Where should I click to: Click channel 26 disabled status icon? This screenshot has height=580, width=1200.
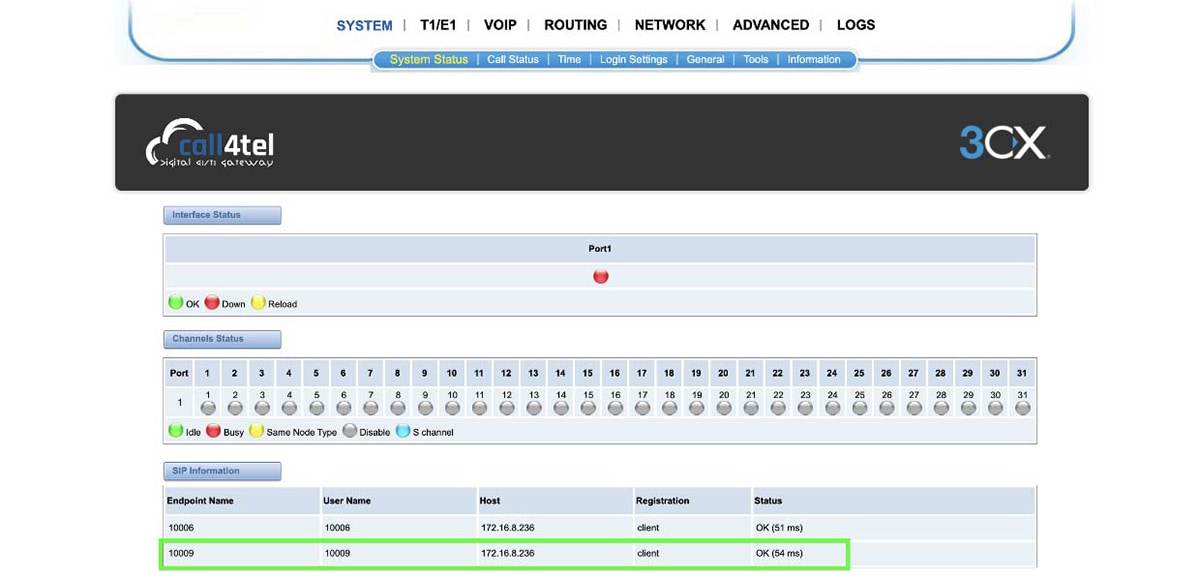886,408
